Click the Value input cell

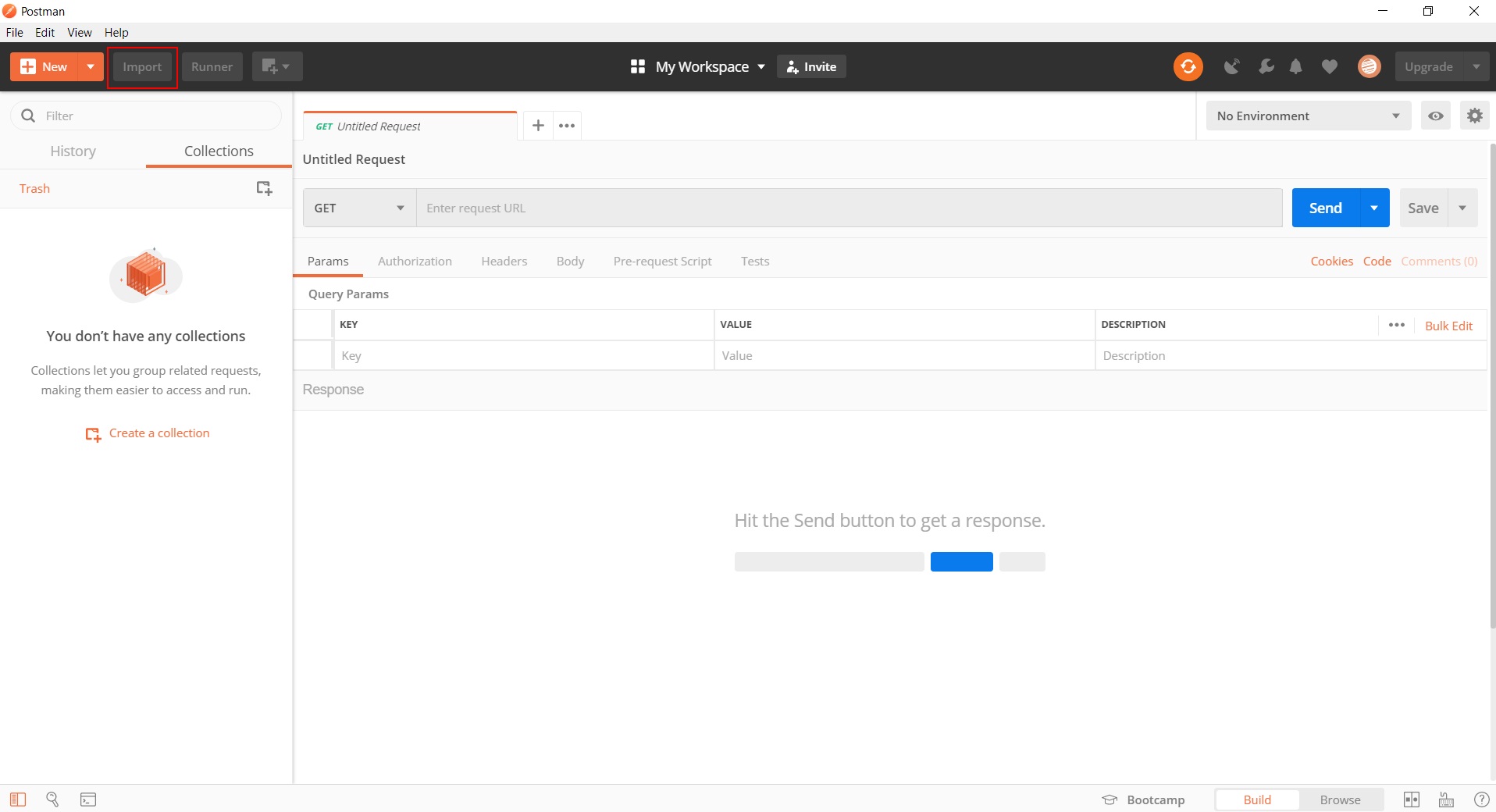(x=905, y=355)
